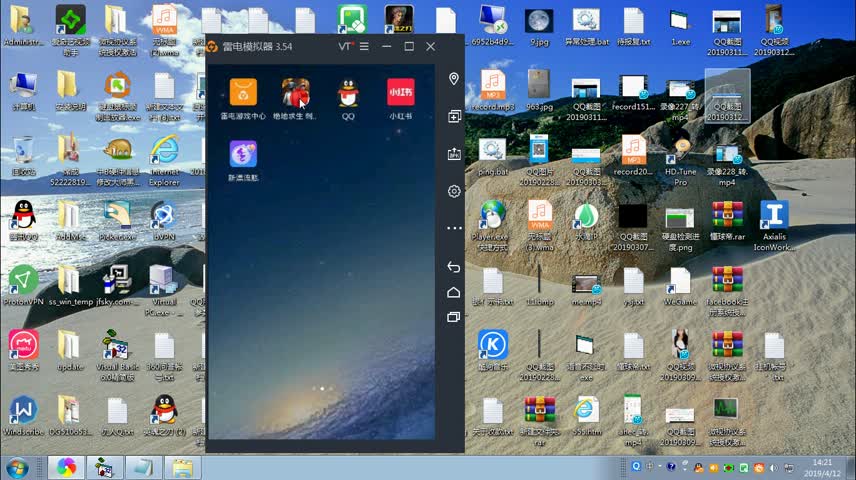Click the notepad taskbar button
Viewport: 856px width, 480px height.
point(144,468)
